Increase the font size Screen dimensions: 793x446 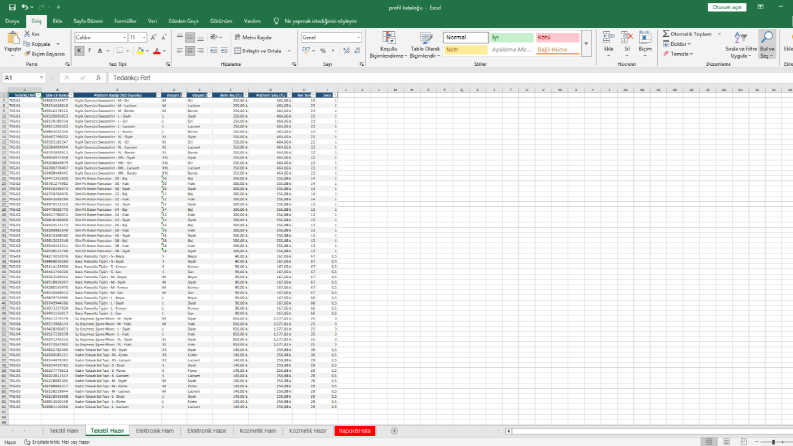tap(153, 37)
